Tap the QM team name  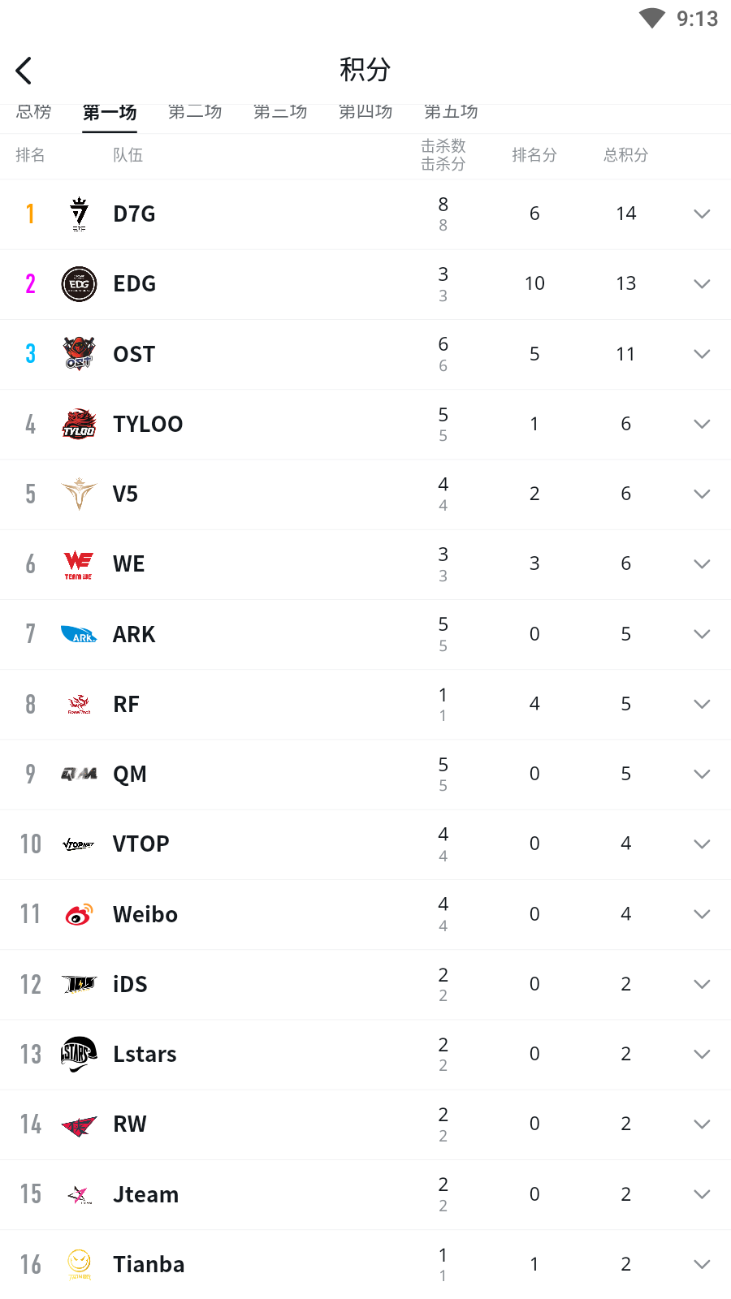tap(130, 774)
